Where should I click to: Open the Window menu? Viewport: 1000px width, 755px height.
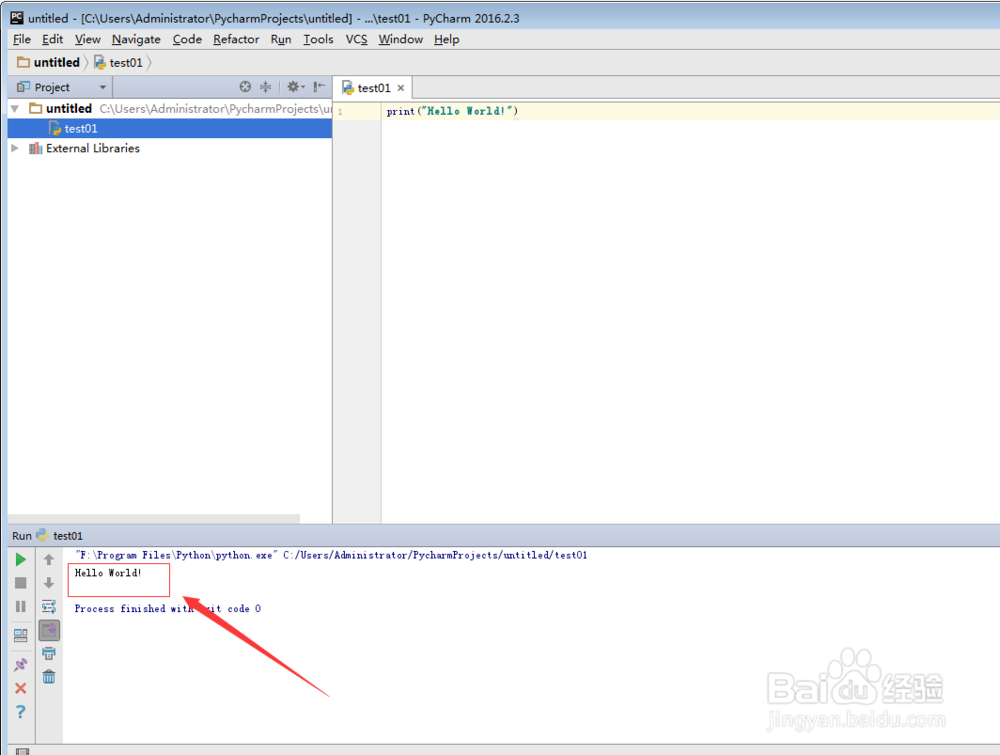[401, 40]
